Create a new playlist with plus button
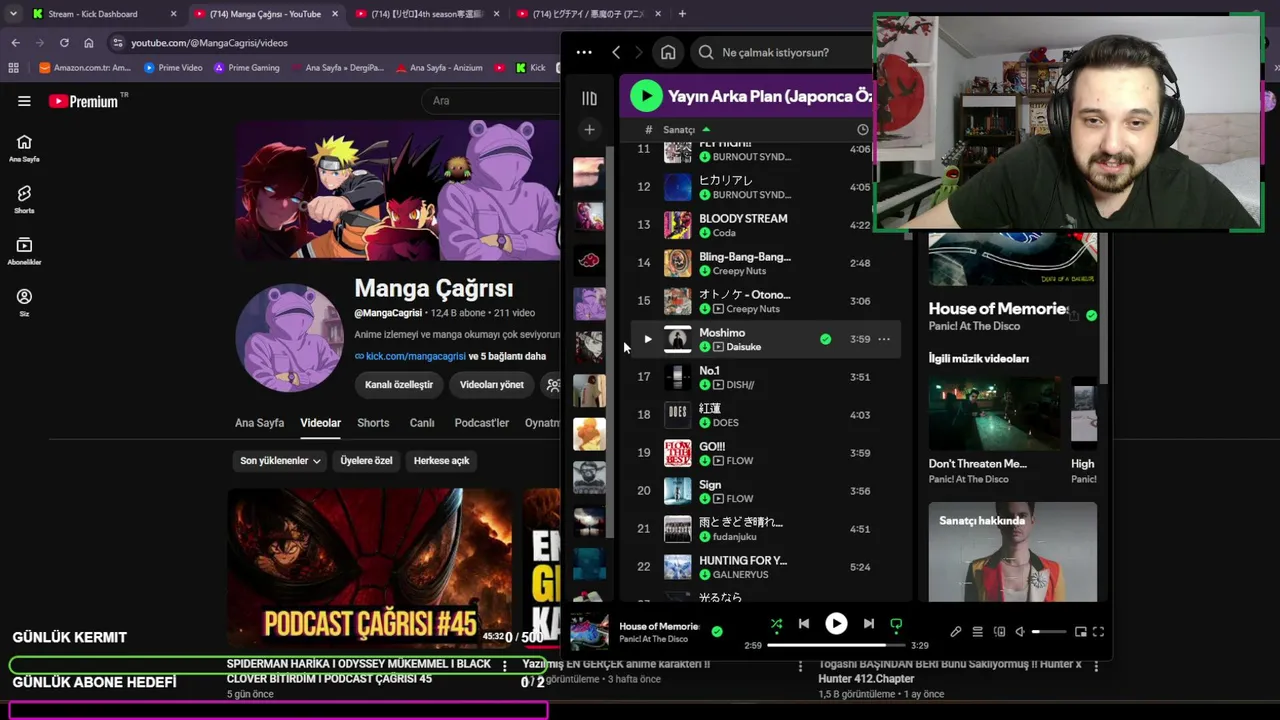This screenshot has width=1280, height=720. tap(589, 129)
